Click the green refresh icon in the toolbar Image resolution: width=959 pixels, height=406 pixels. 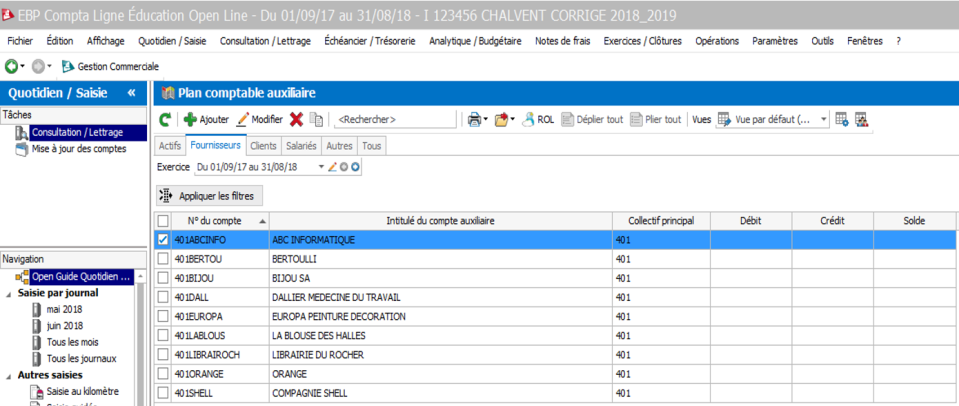click(x=165, y=120)
